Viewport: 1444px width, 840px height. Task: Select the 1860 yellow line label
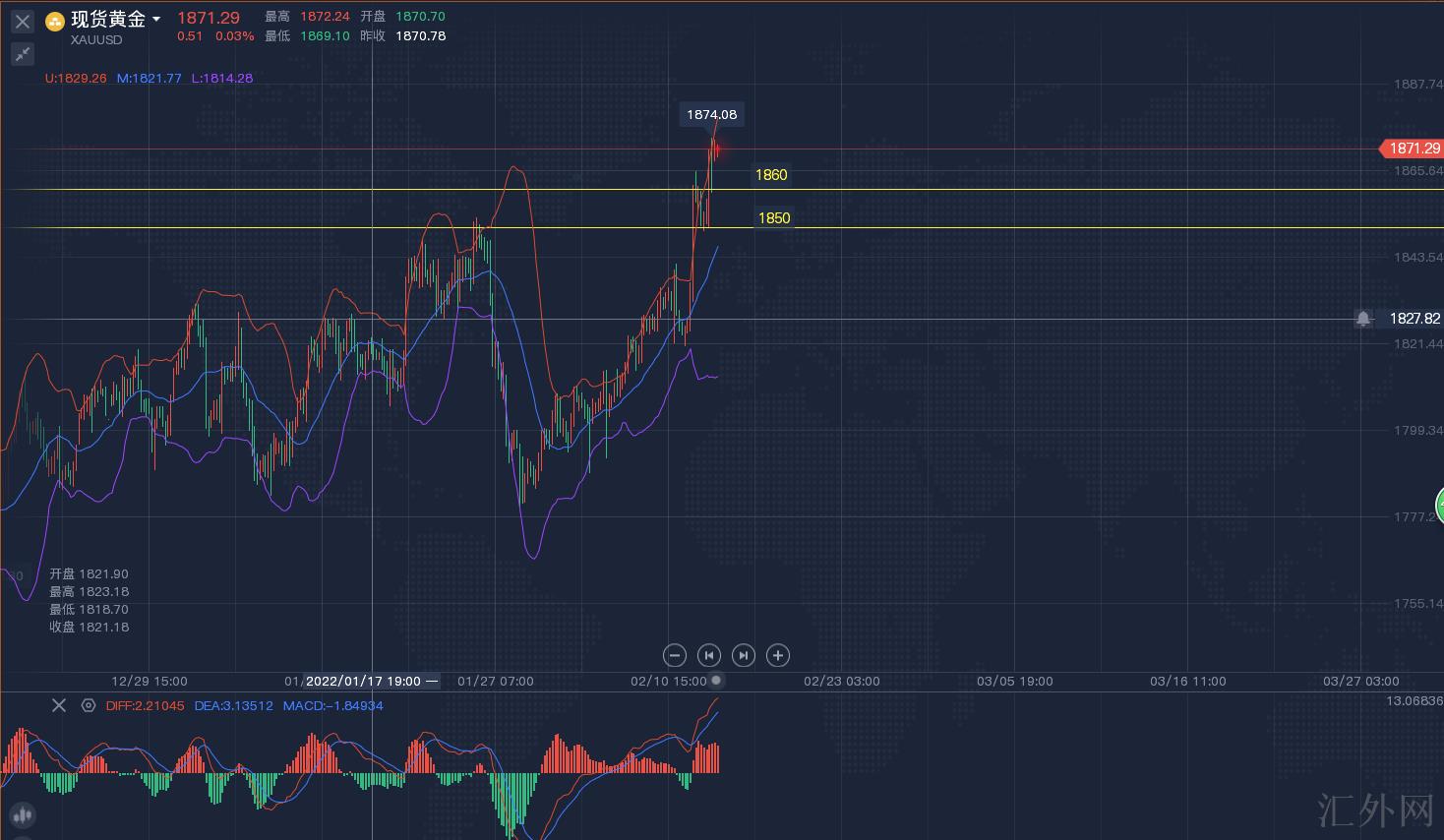[x=771, y=175]
